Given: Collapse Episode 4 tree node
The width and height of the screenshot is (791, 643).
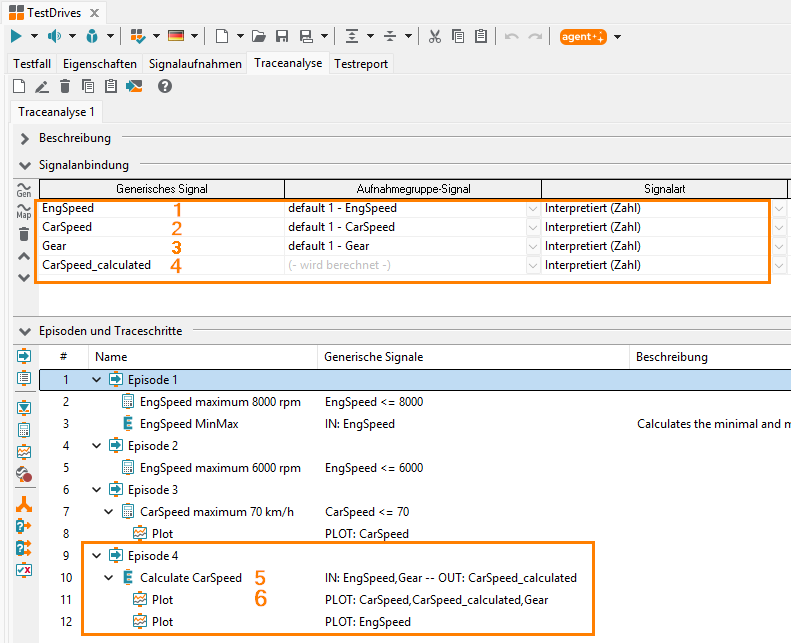Looking at the screenshot, I should (96, 556).
